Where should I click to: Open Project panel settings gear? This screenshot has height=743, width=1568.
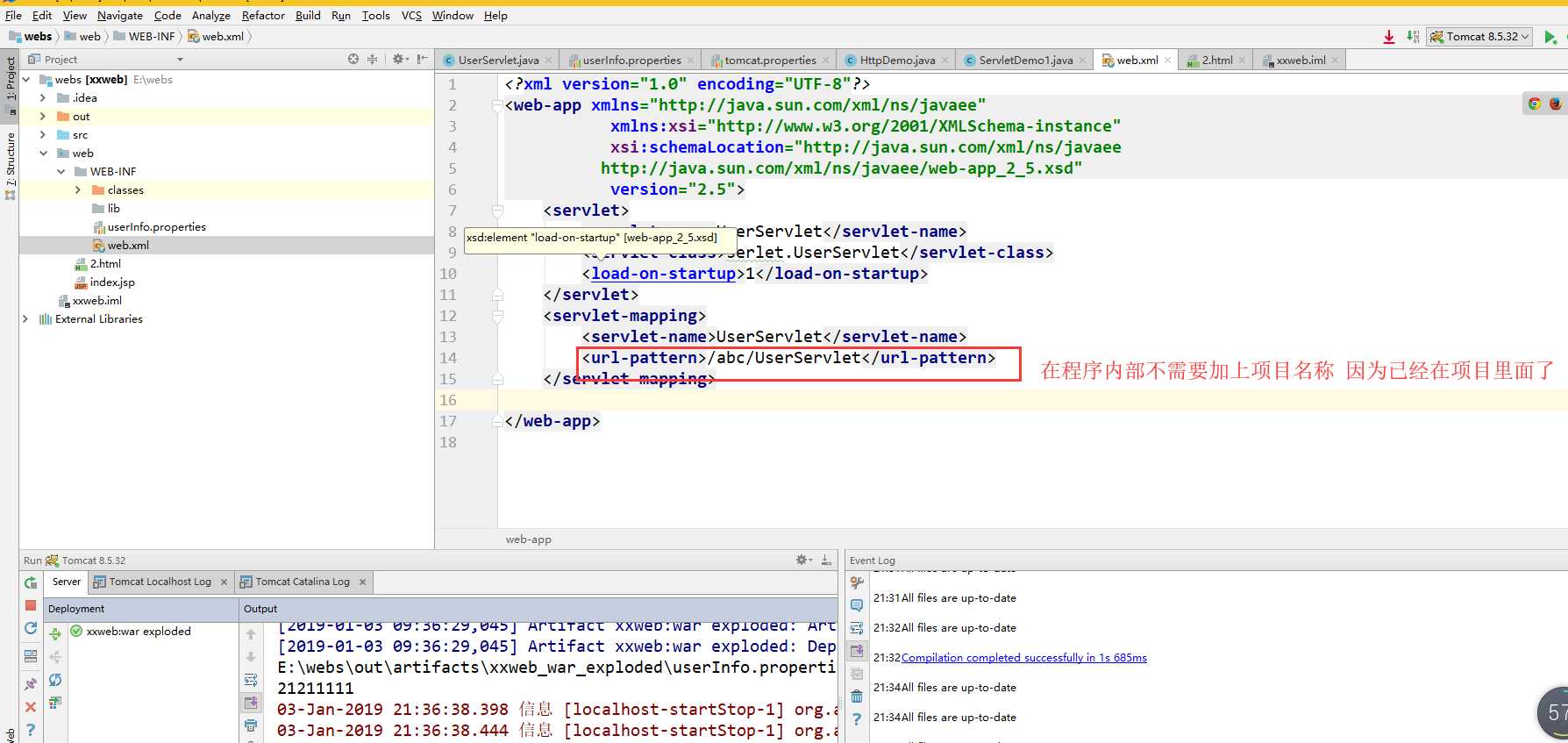(400, 59)
